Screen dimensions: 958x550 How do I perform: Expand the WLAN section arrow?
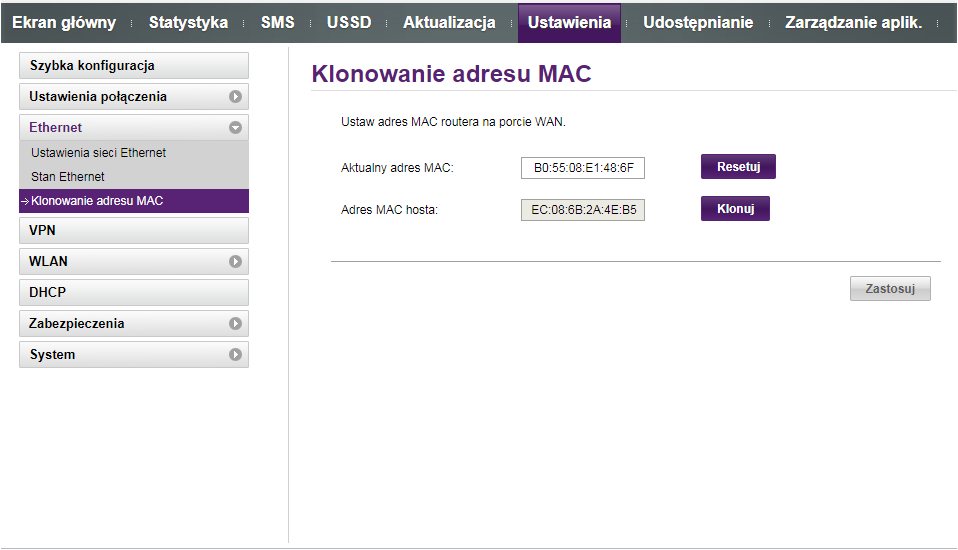[x=235, y=262]
